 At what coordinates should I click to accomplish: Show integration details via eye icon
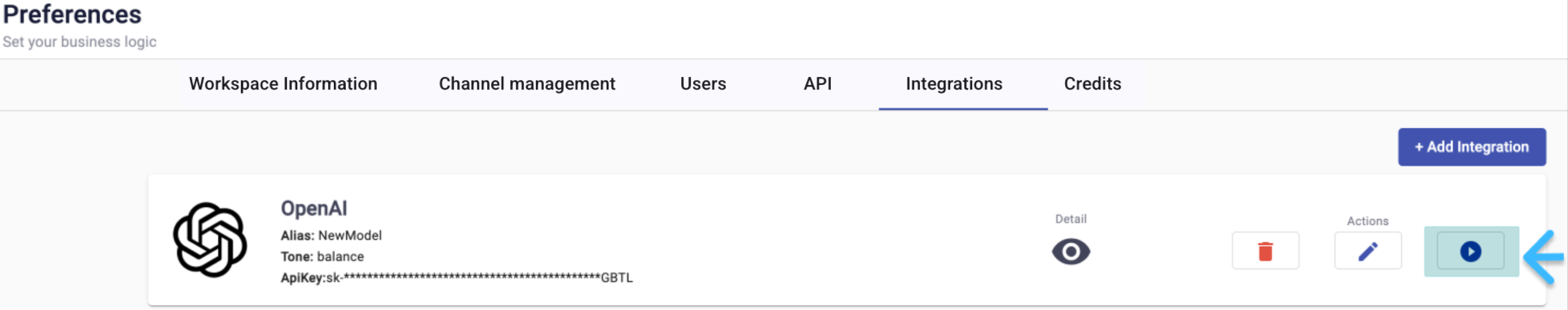(x=1070, y=252)
